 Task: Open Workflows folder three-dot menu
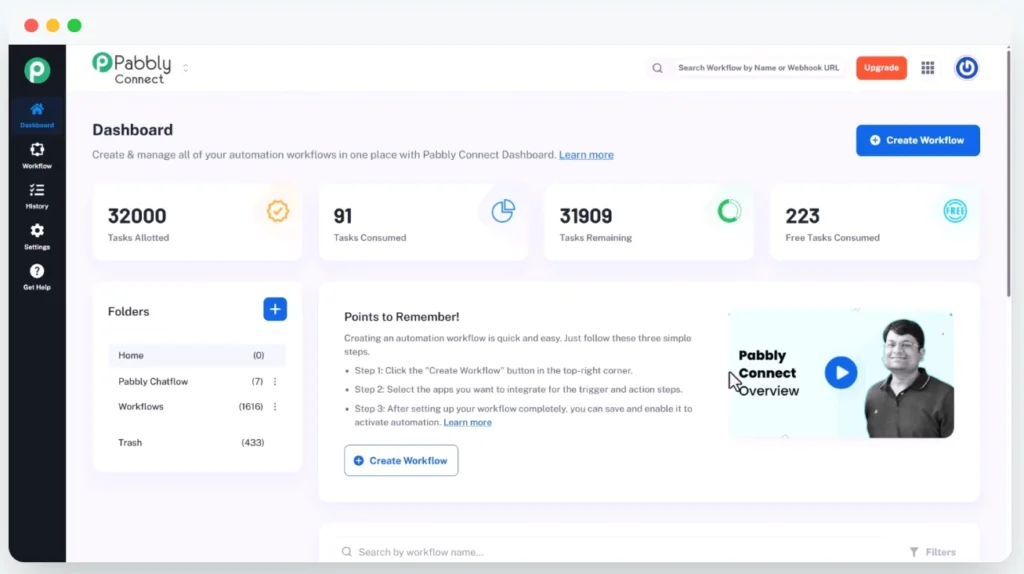coord(275,406)
